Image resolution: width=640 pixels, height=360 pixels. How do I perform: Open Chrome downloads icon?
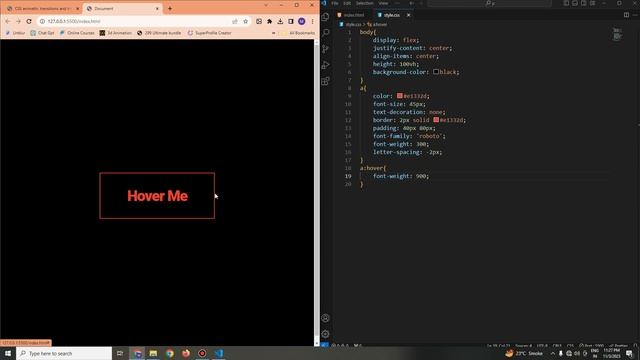click(280, 21)
